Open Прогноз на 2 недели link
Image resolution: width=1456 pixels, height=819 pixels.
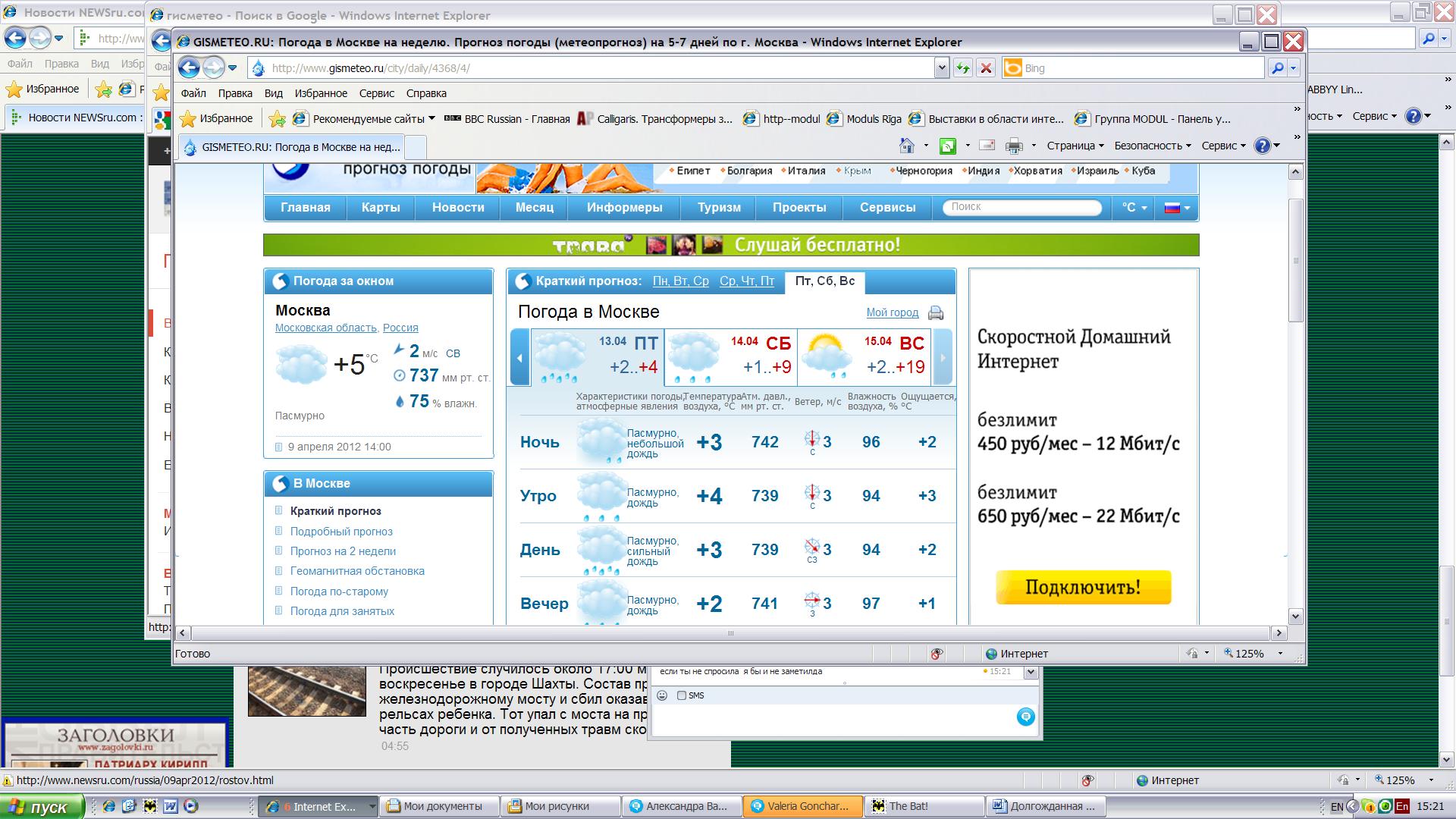click(x=343, y=551)
